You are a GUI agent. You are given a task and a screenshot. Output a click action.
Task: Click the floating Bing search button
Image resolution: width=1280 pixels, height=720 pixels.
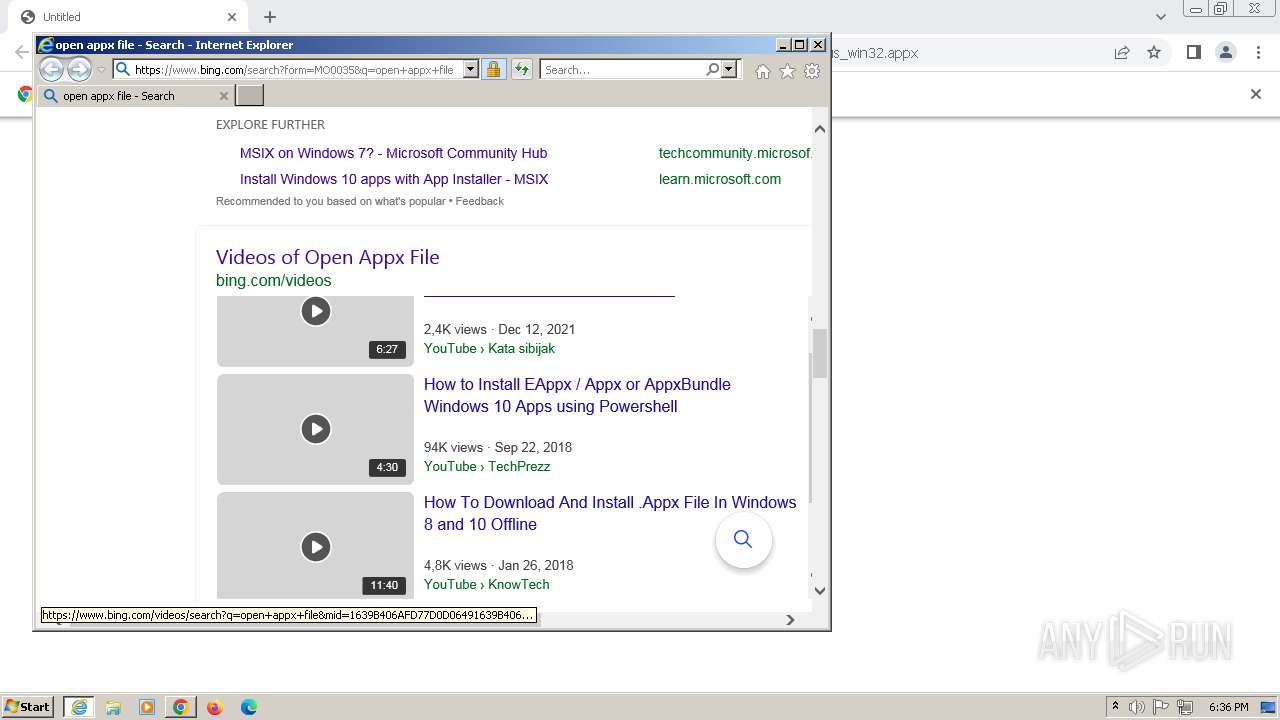point(743,539)
